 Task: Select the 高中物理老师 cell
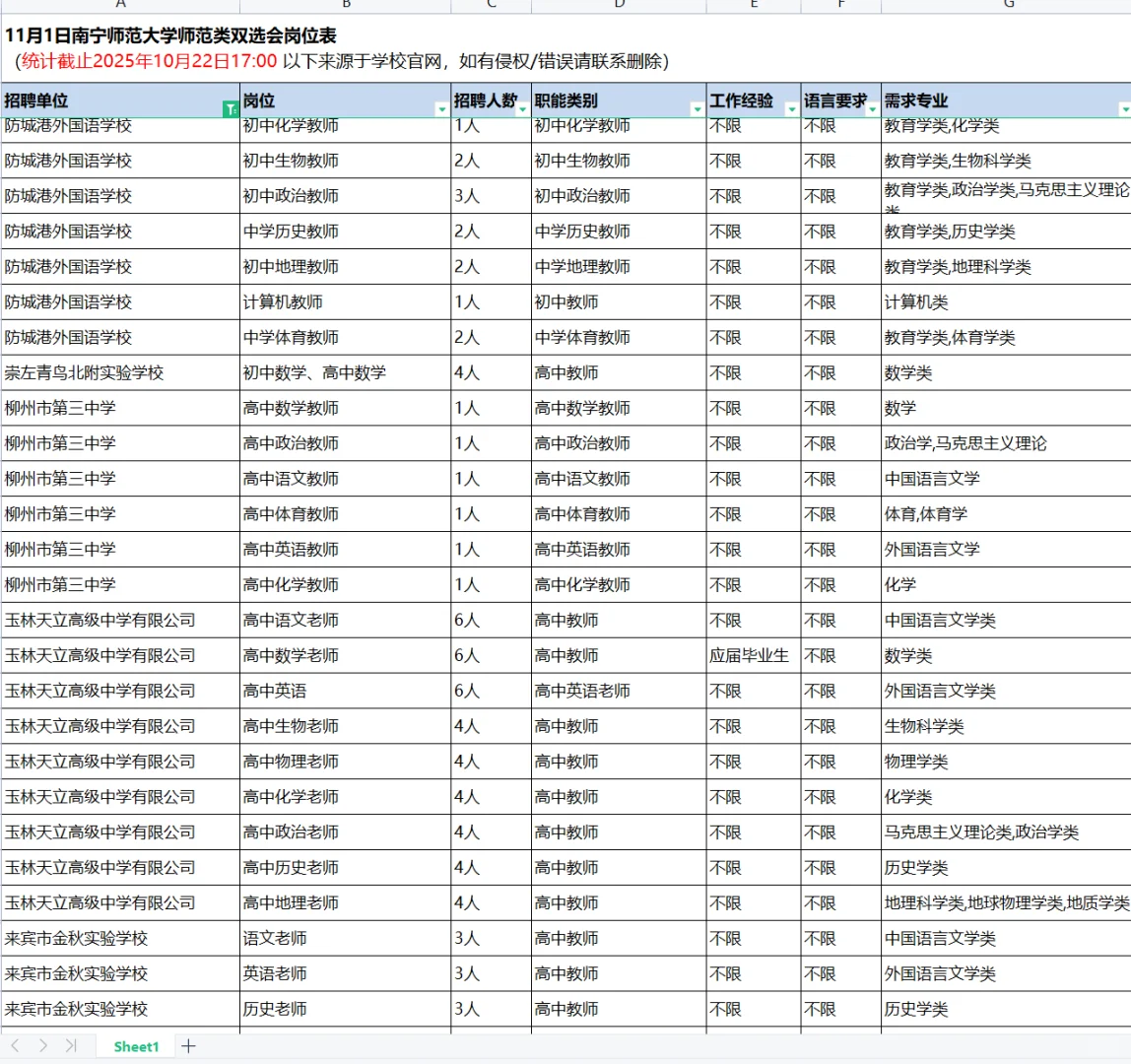tap(346, 762)
